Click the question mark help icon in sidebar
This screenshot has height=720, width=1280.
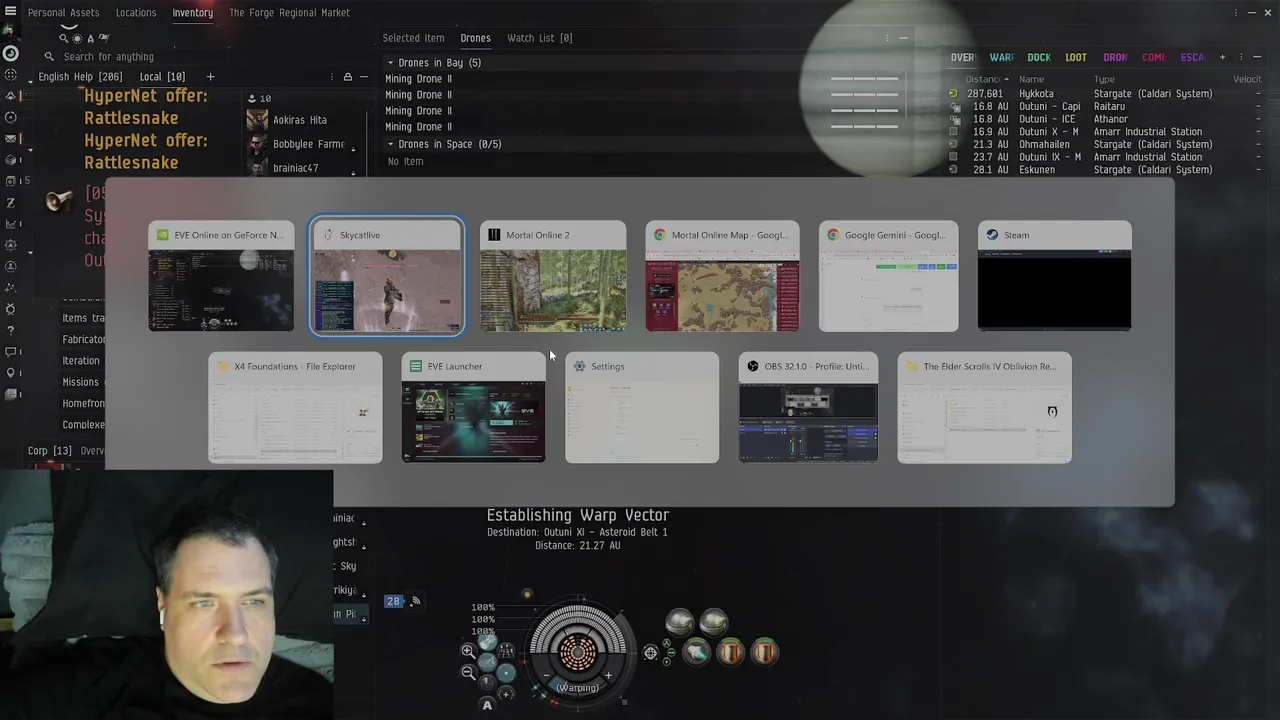pyautogui.click(x=11, y=330)
